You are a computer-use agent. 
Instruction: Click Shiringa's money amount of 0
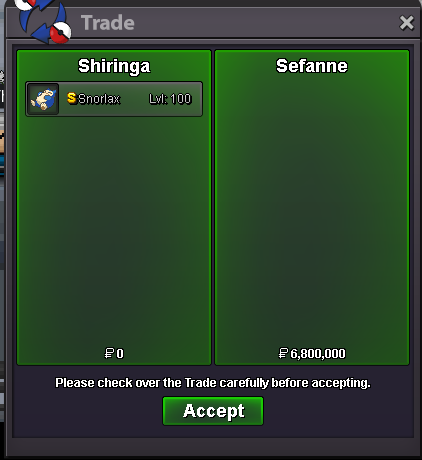pos(120,353)
